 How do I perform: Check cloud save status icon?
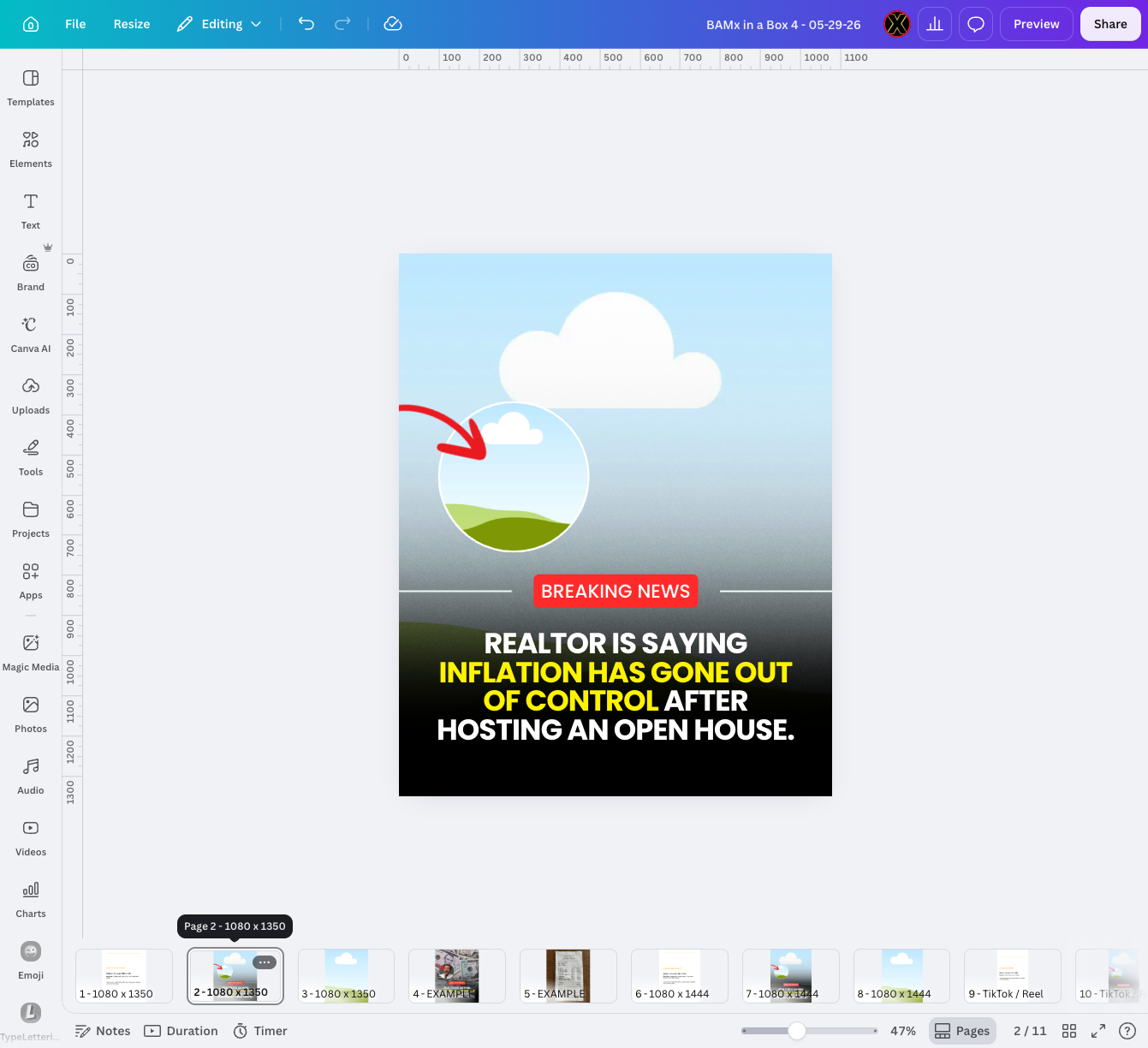[x=393, y=24]
